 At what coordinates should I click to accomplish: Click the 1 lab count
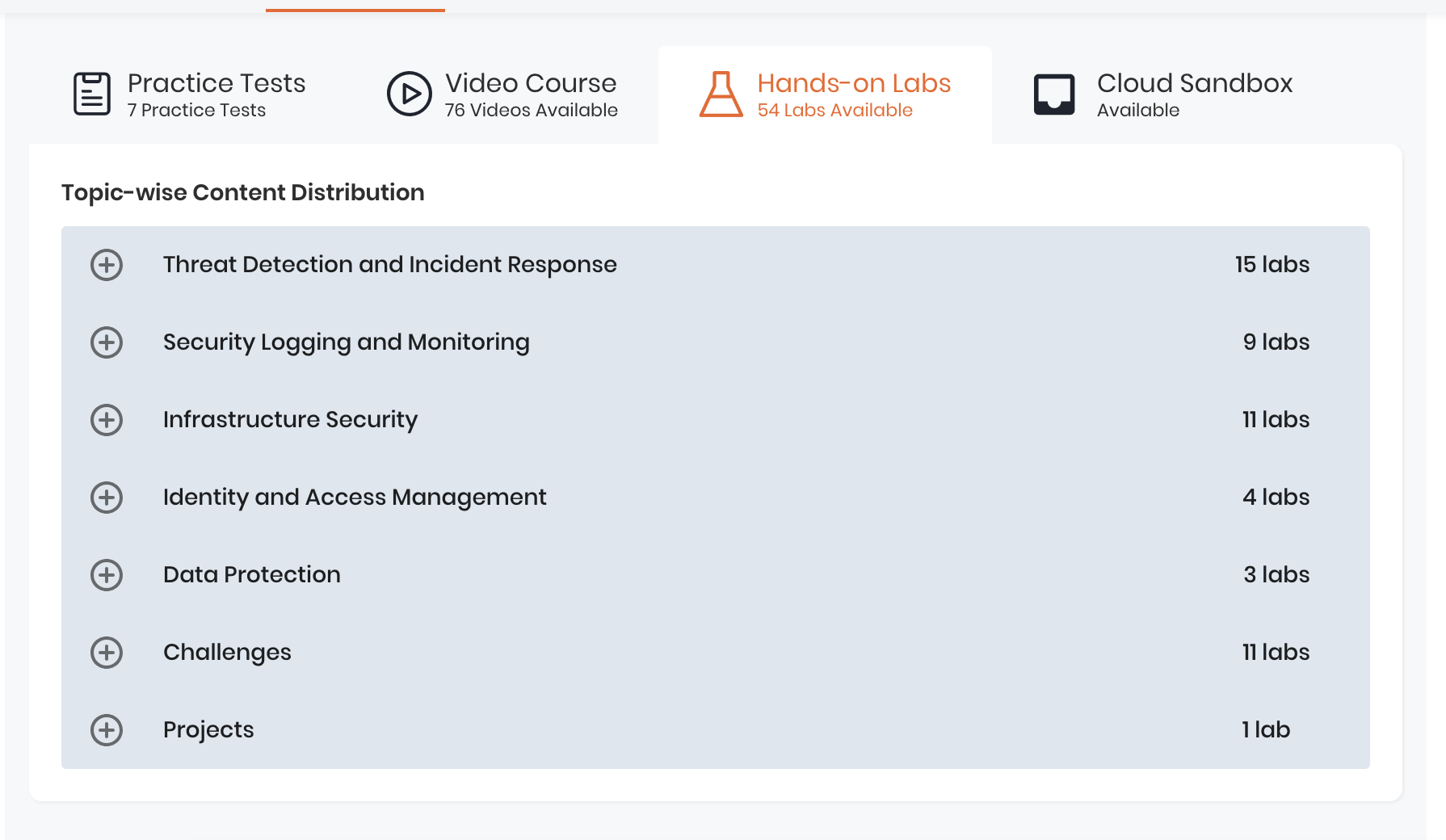click(1266, 730)
